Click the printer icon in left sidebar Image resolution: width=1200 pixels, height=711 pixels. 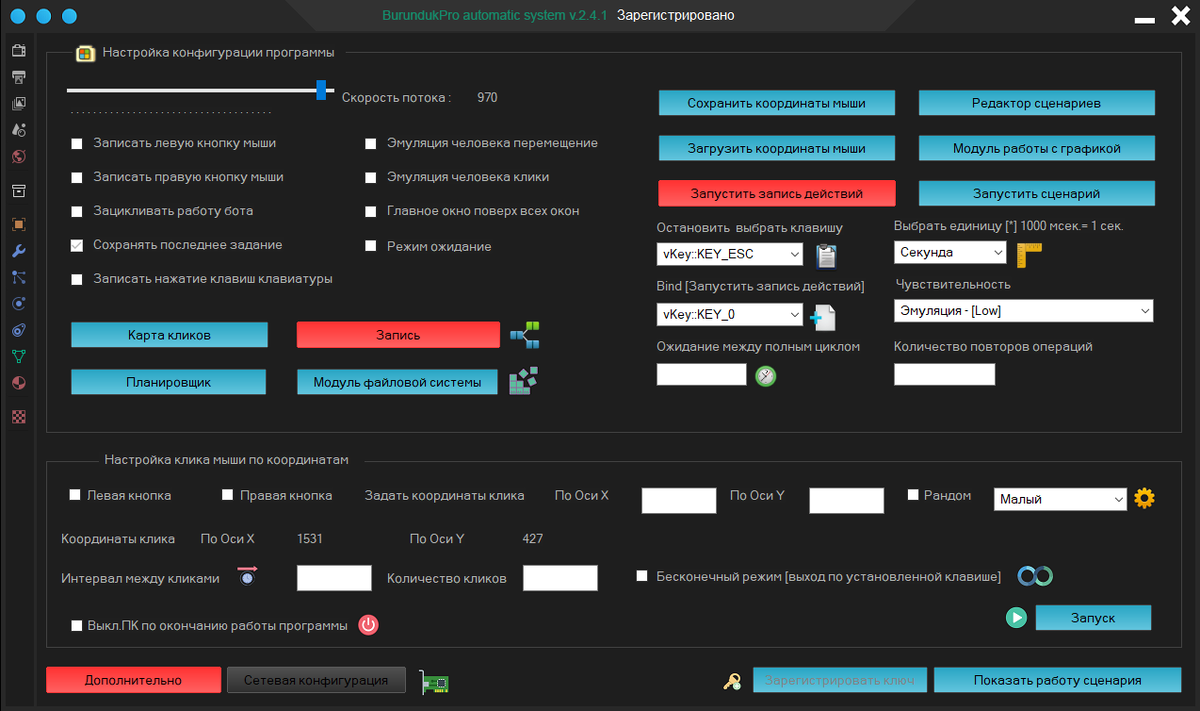point(18,77)
